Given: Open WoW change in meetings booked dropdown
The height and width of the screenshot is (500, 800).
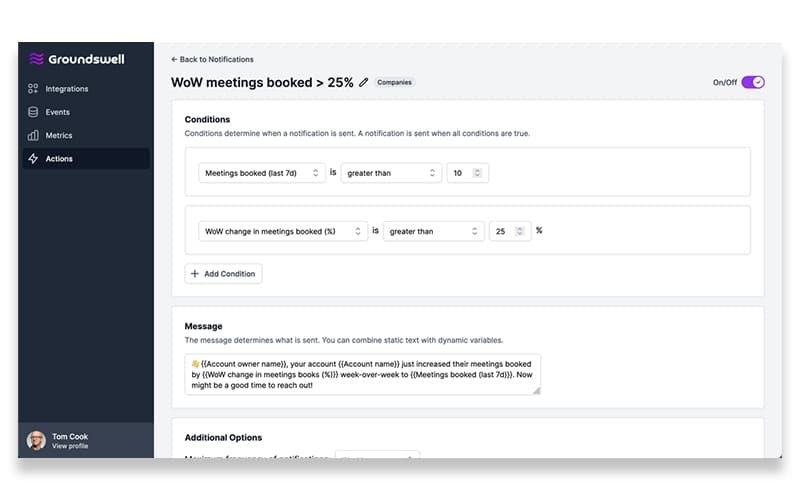Looking at the screenshot, I should [x=283, y=231].
